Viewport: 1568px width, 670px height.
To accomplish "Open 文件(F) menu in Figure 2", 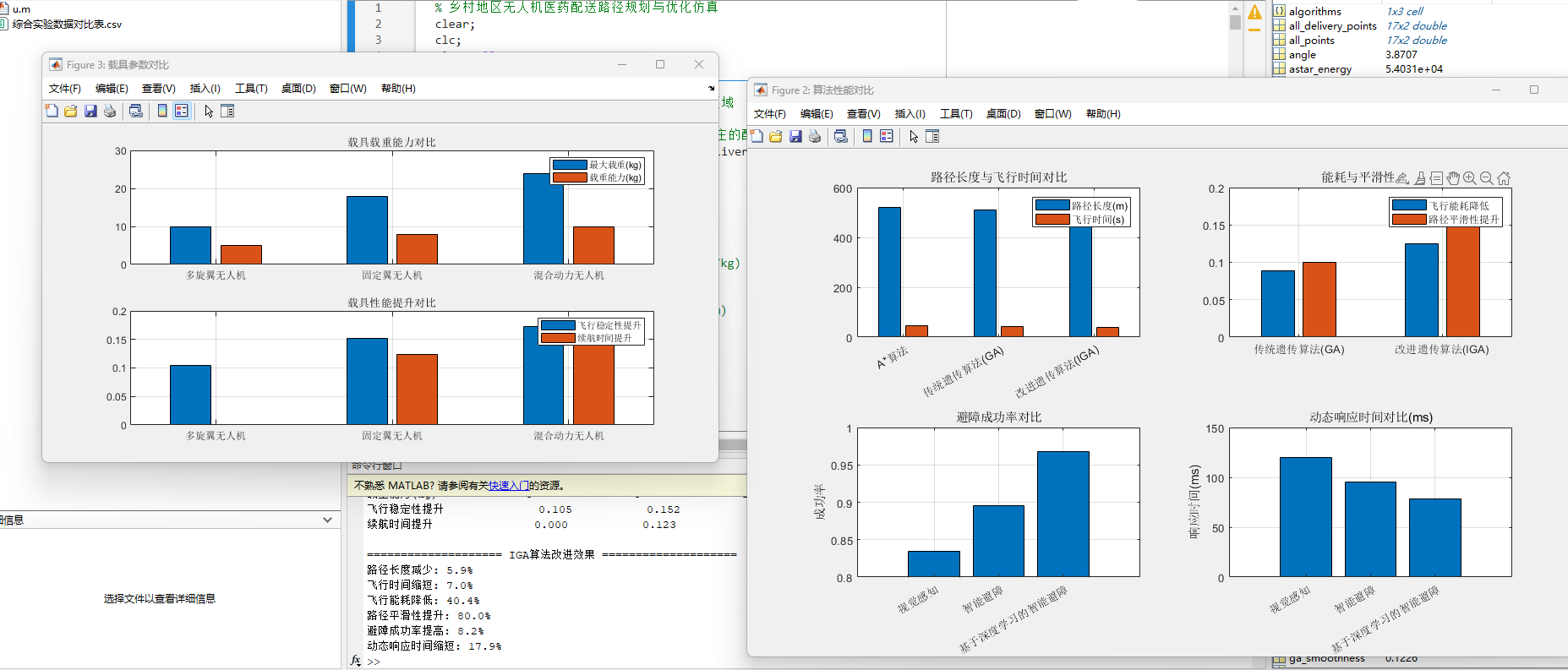I will coord(769,113).
